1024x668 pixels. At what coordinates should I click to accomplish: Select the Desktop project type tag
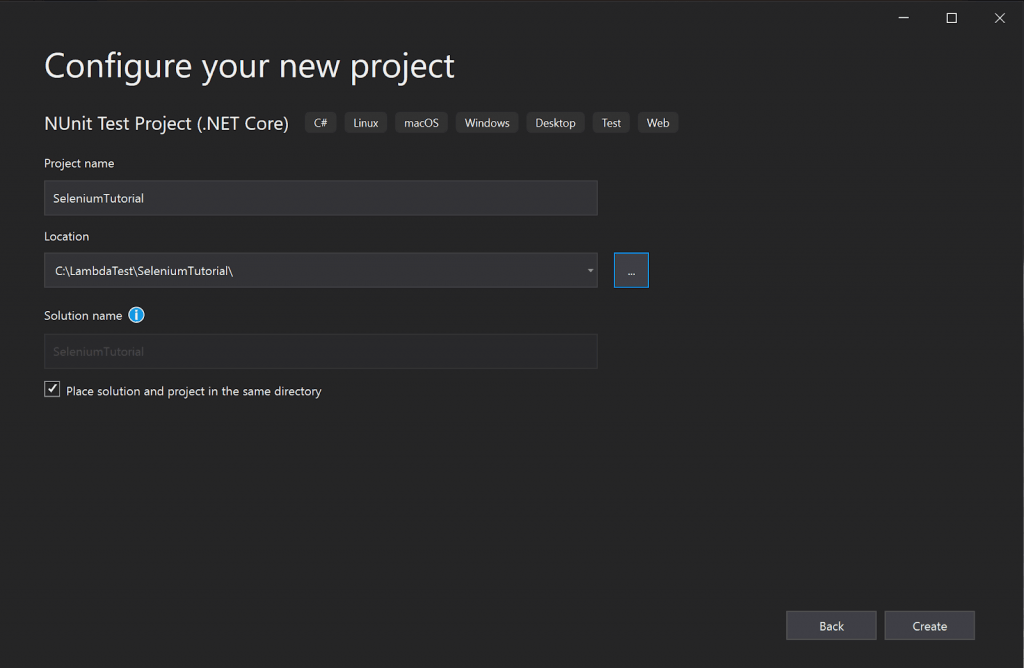555,122
